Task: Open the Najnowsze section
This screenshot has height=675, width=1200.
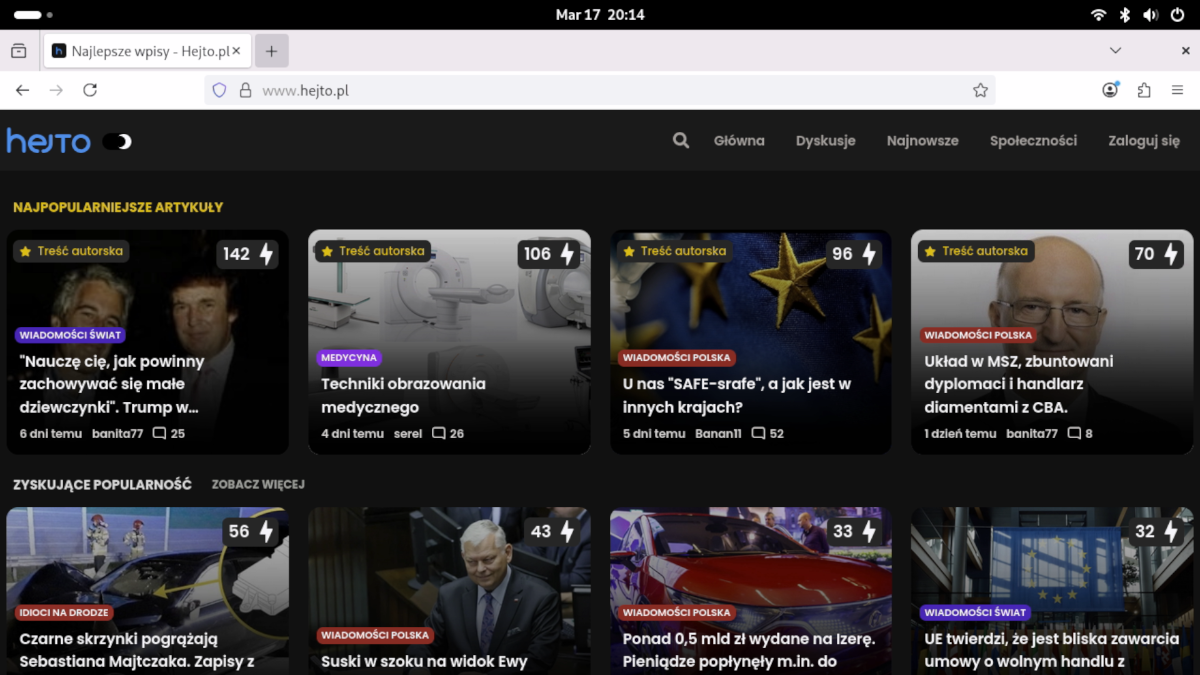Action: click(x=922, y=141)
